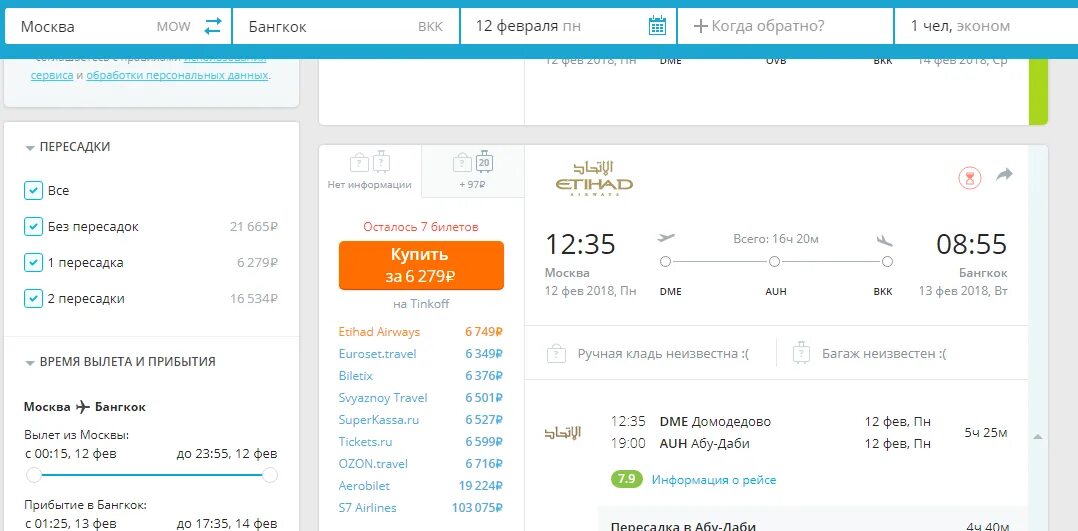Select the Нет информации baggage tab
Viewport: 1078px width, 531px height.
[370, 171]
